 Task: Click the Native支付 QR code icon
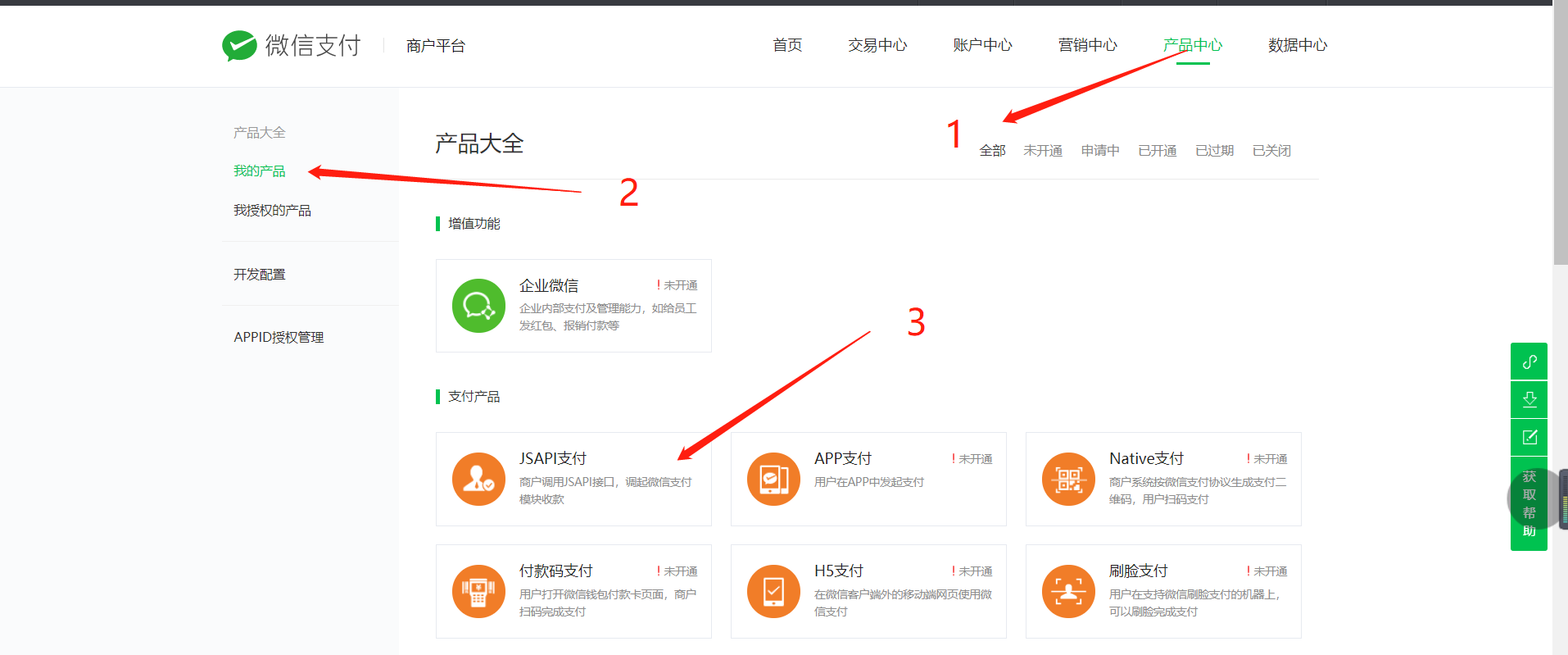click(x=1068, y=479)
